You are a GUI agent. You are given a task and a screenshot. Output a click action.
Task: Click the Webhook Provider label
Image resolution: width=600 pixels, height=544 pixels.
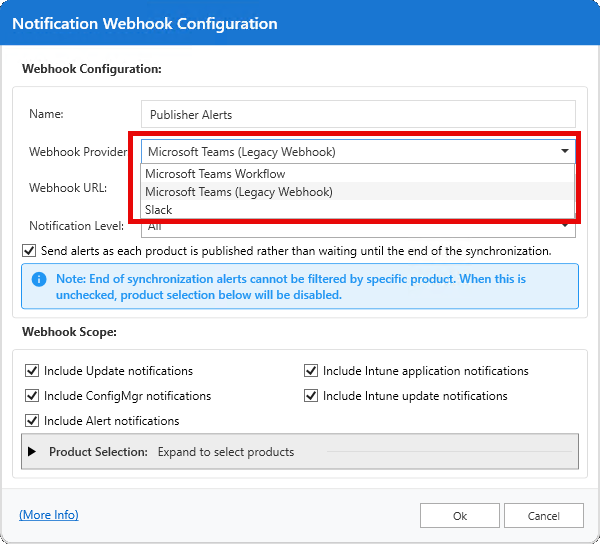(x=78, y=152)
